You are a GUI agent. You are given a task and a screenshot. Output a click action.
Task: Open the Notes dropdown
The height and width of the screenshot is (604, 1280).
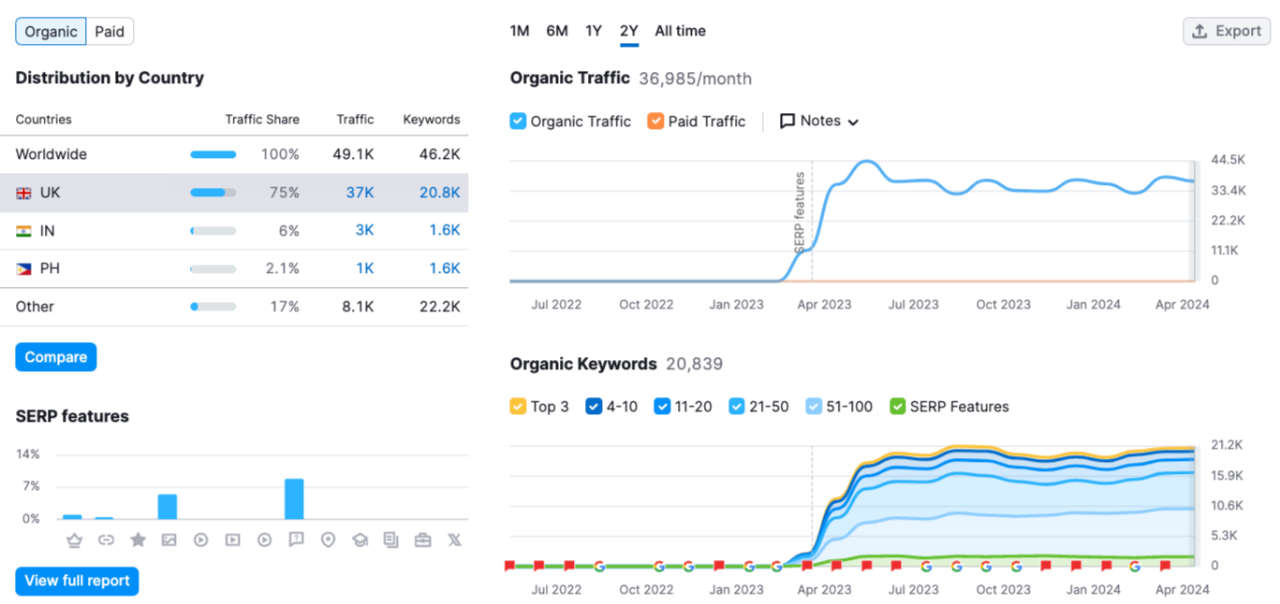pyautogui.click(x=820, y=121)
